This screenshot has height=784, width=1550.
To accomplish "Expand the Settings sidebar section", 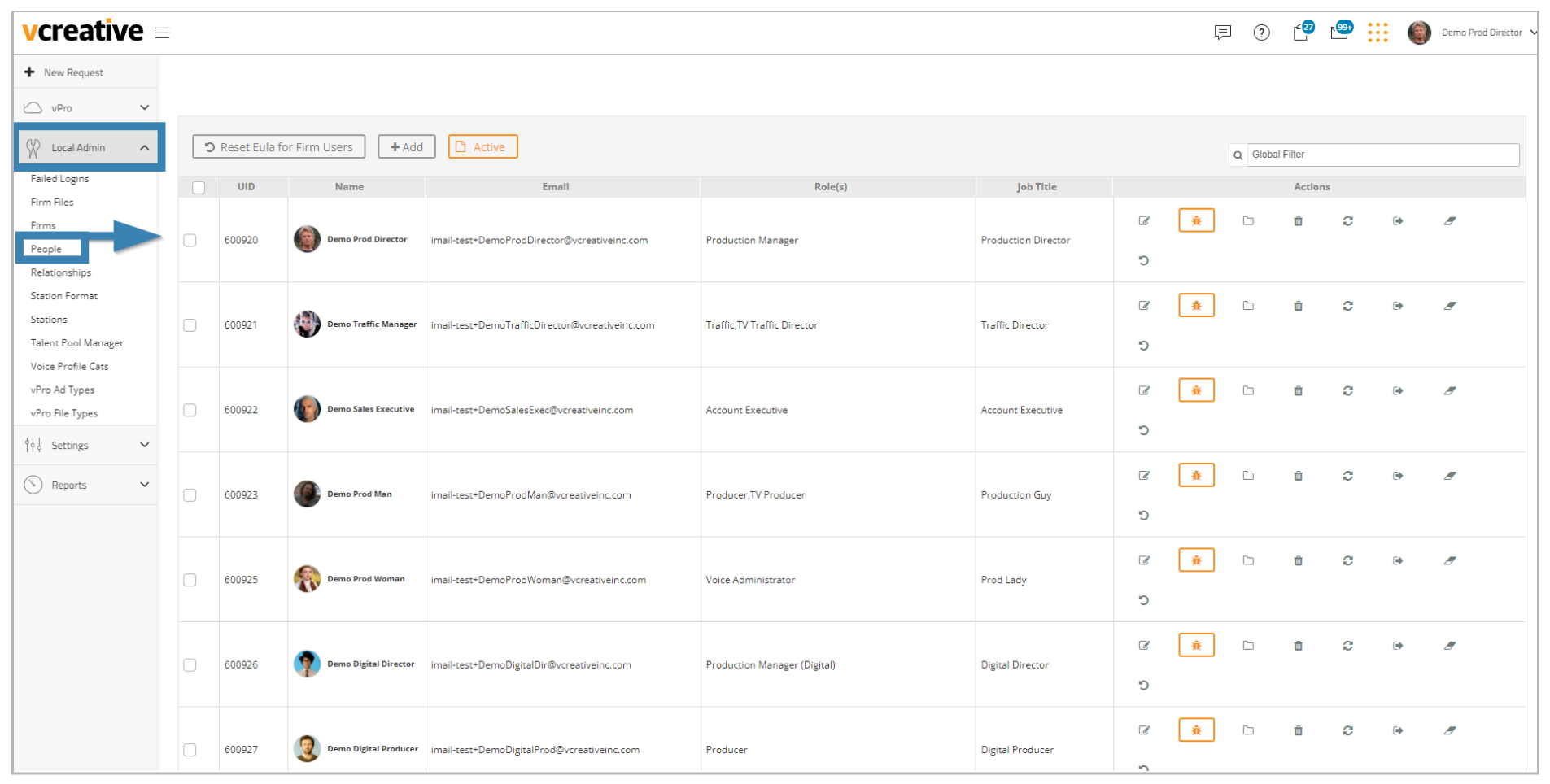I will point(85,445).
